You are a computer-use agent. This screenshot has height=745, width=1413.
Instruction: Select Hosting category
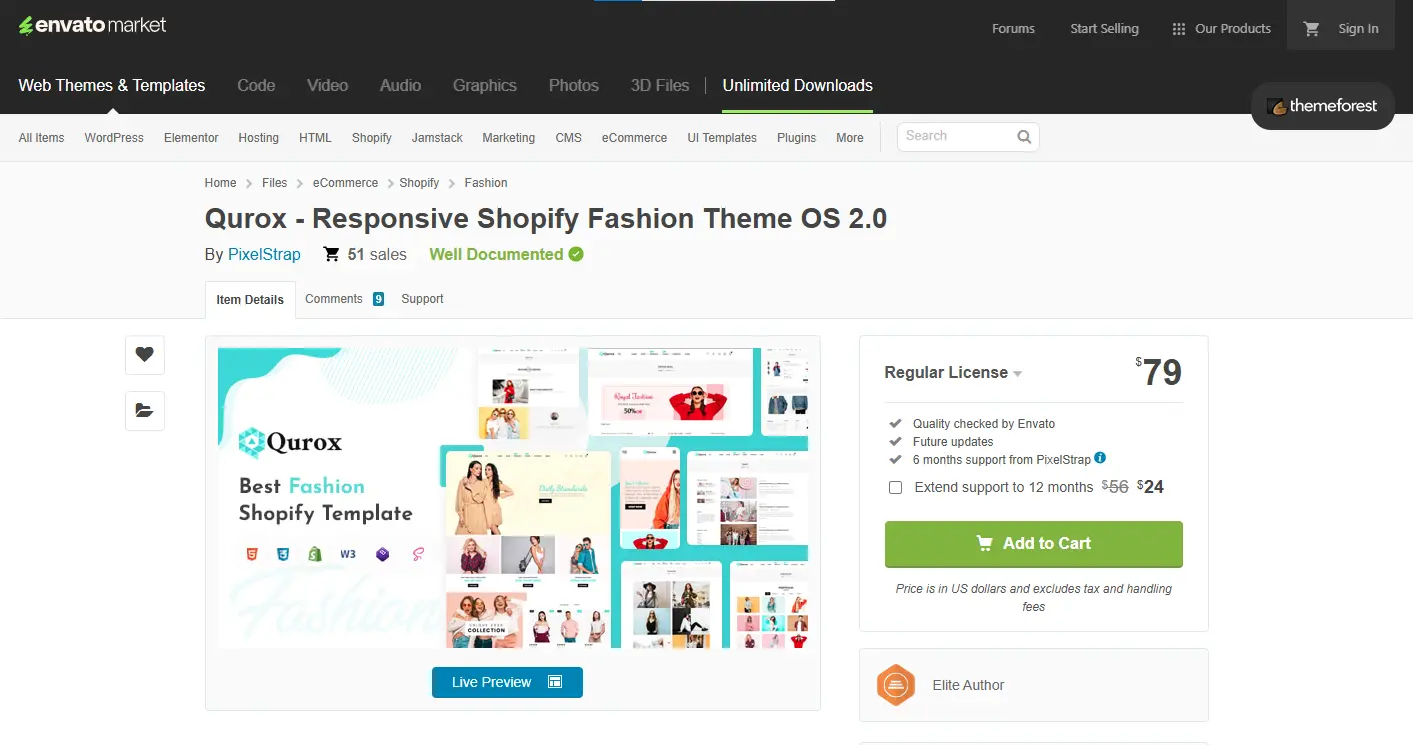[x=258, y=138]
